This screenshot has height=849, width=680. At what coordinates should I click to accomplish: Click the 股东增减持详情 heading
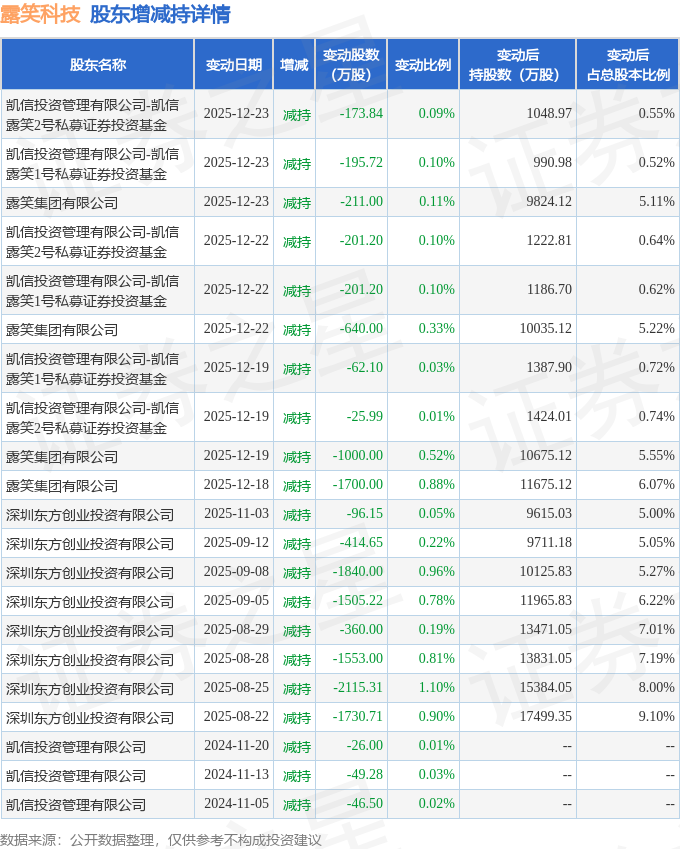[x=160, y=14]
